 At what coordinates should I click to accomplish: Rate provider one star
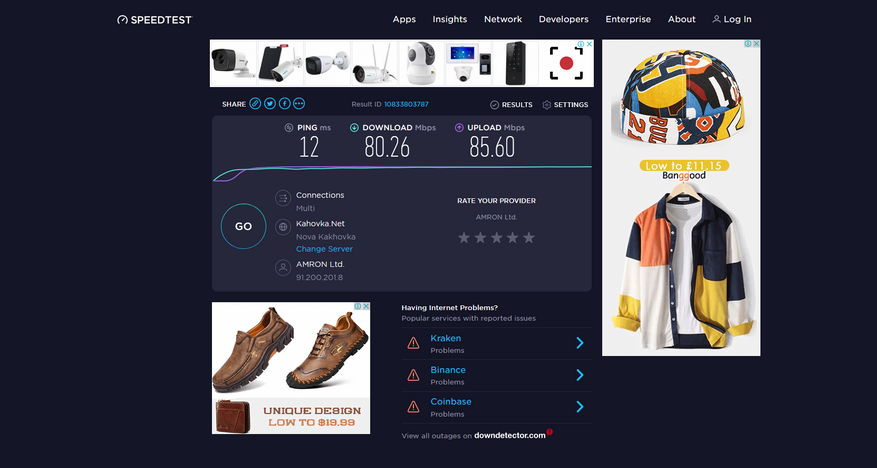click(464, 238)
